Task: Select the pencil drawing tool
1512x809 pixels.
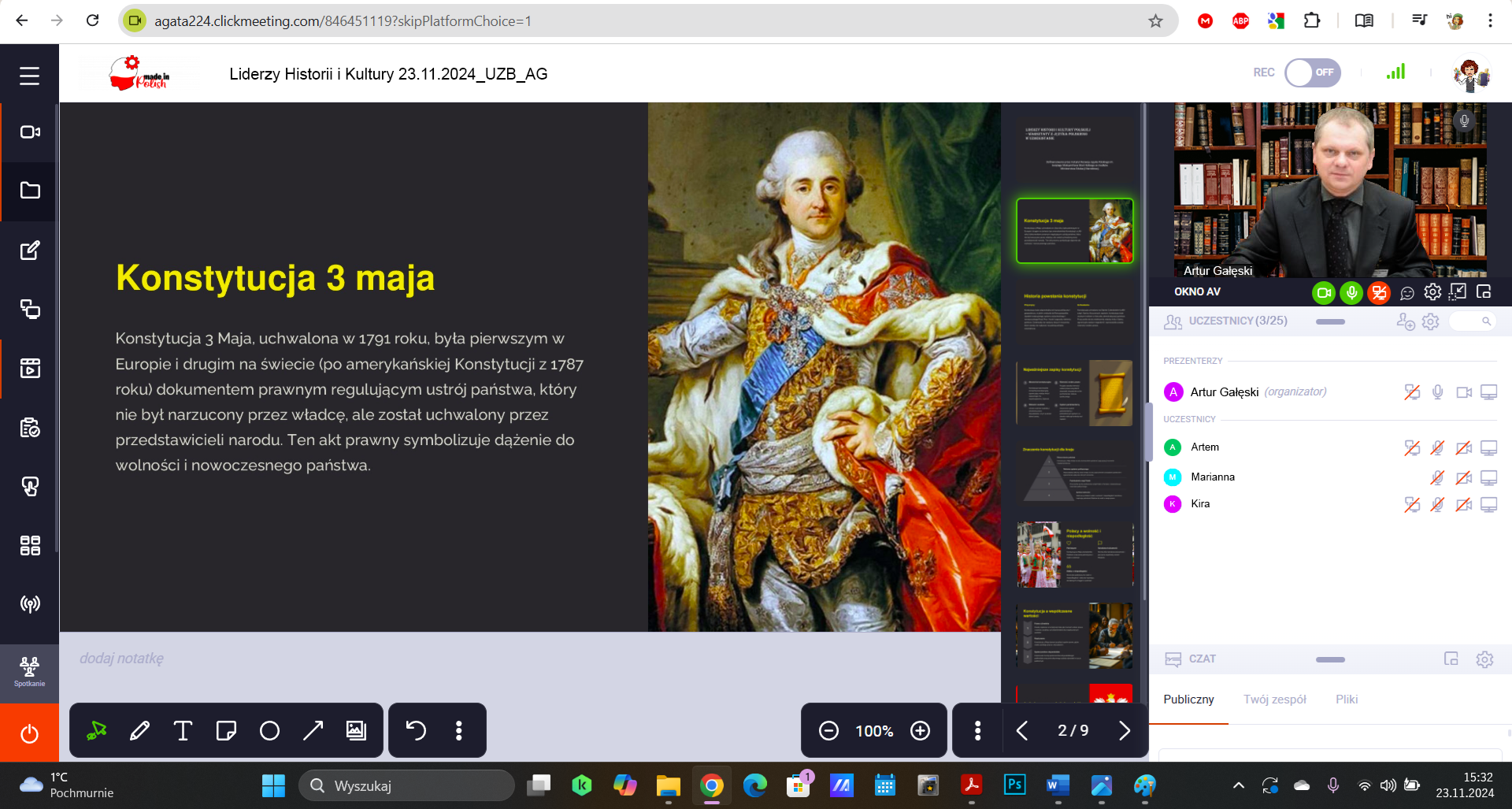Action: [x=140, y=730]
